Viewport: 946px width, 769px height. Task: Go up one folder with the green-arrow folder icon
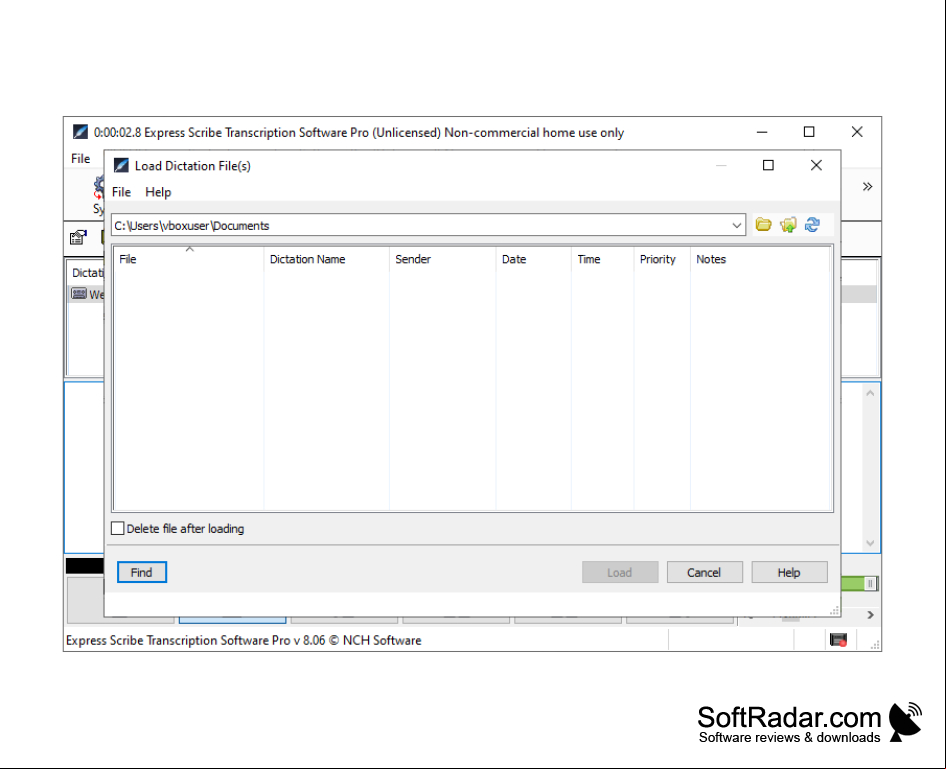tap(788, 225)
